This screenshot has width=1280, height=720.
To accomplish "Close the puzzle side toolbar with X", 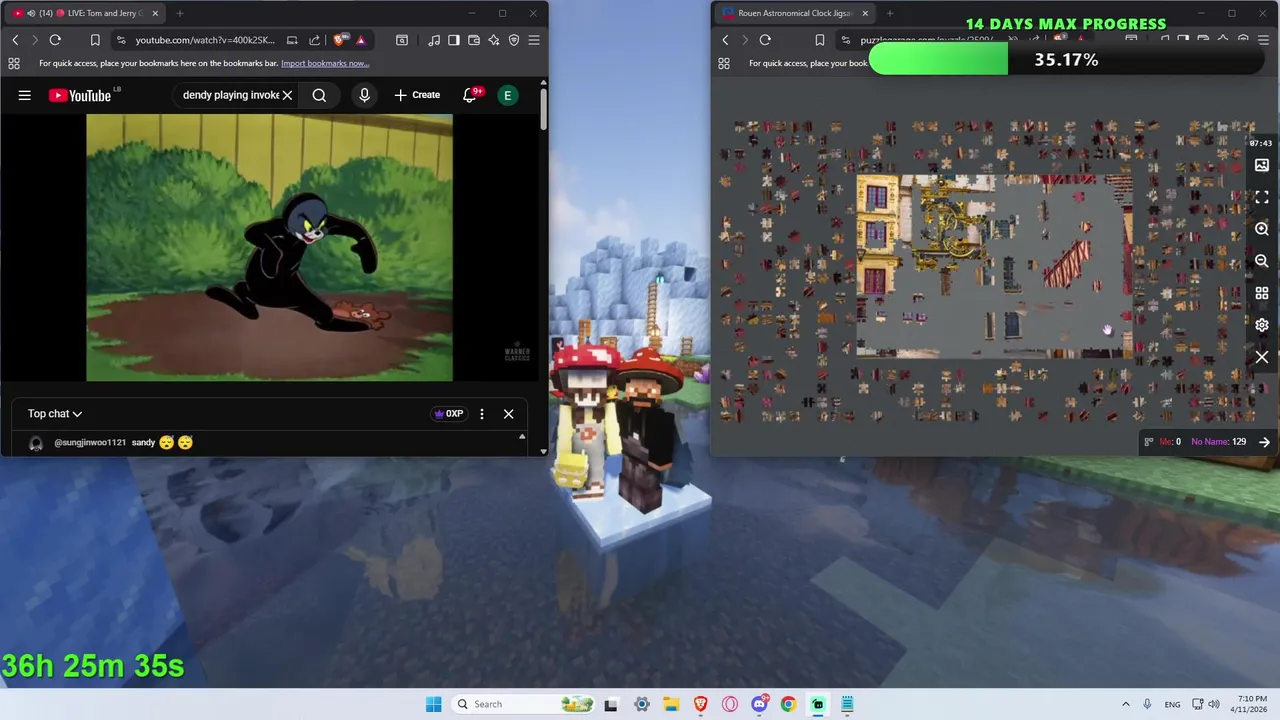I will pos(1262,357).
